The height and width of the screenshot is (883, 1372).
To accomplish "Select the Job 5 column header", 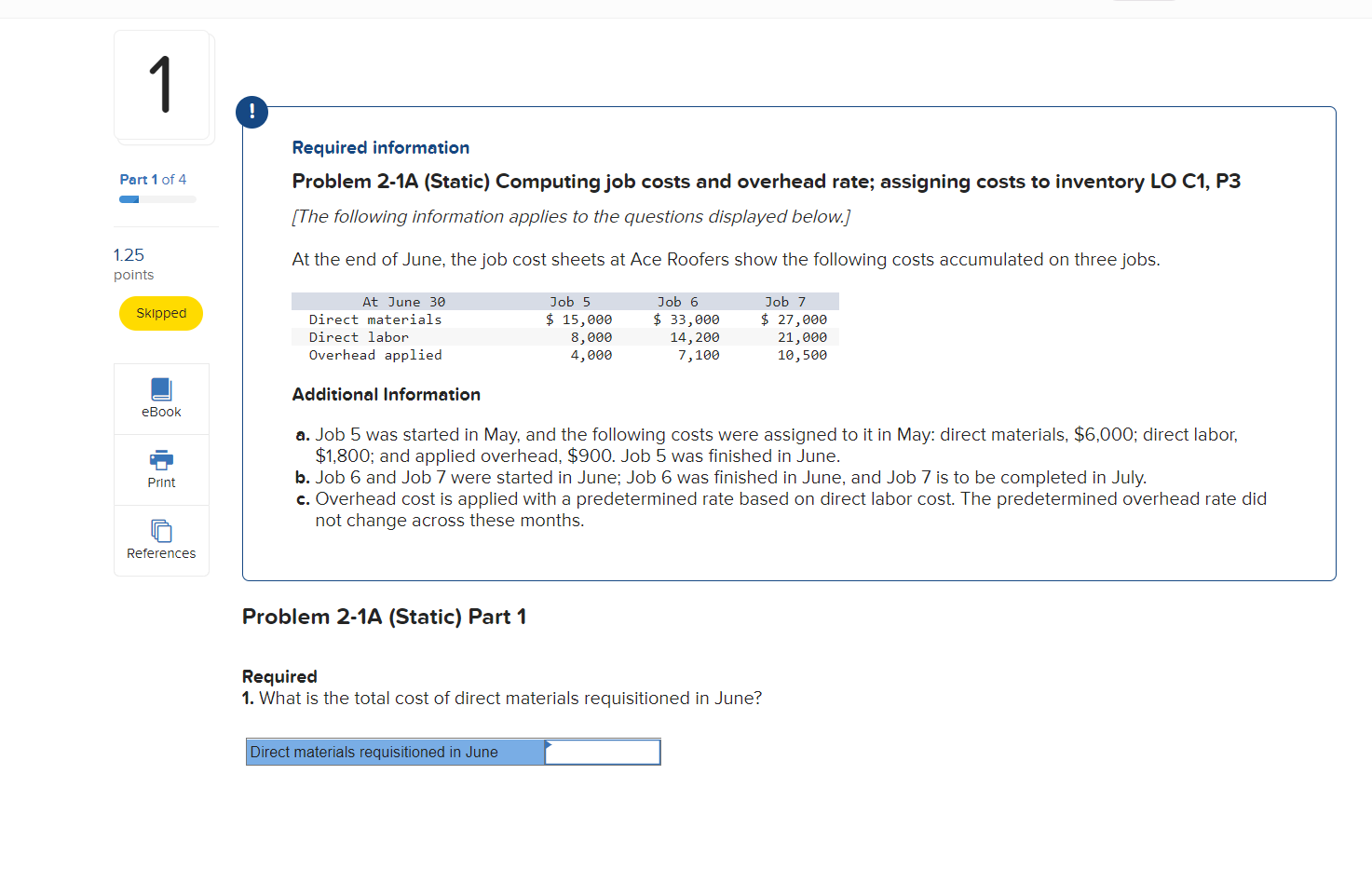I will [x=572, y=301].
